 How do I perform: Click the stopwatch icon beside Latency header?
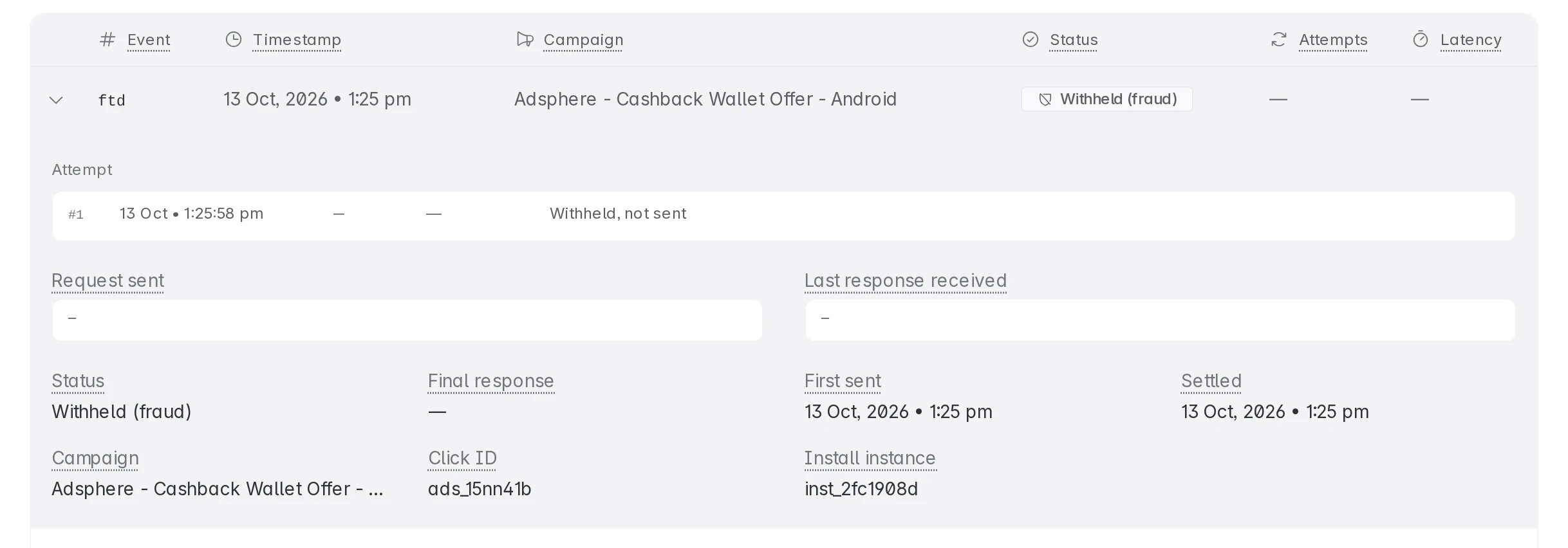point(1421,40)
